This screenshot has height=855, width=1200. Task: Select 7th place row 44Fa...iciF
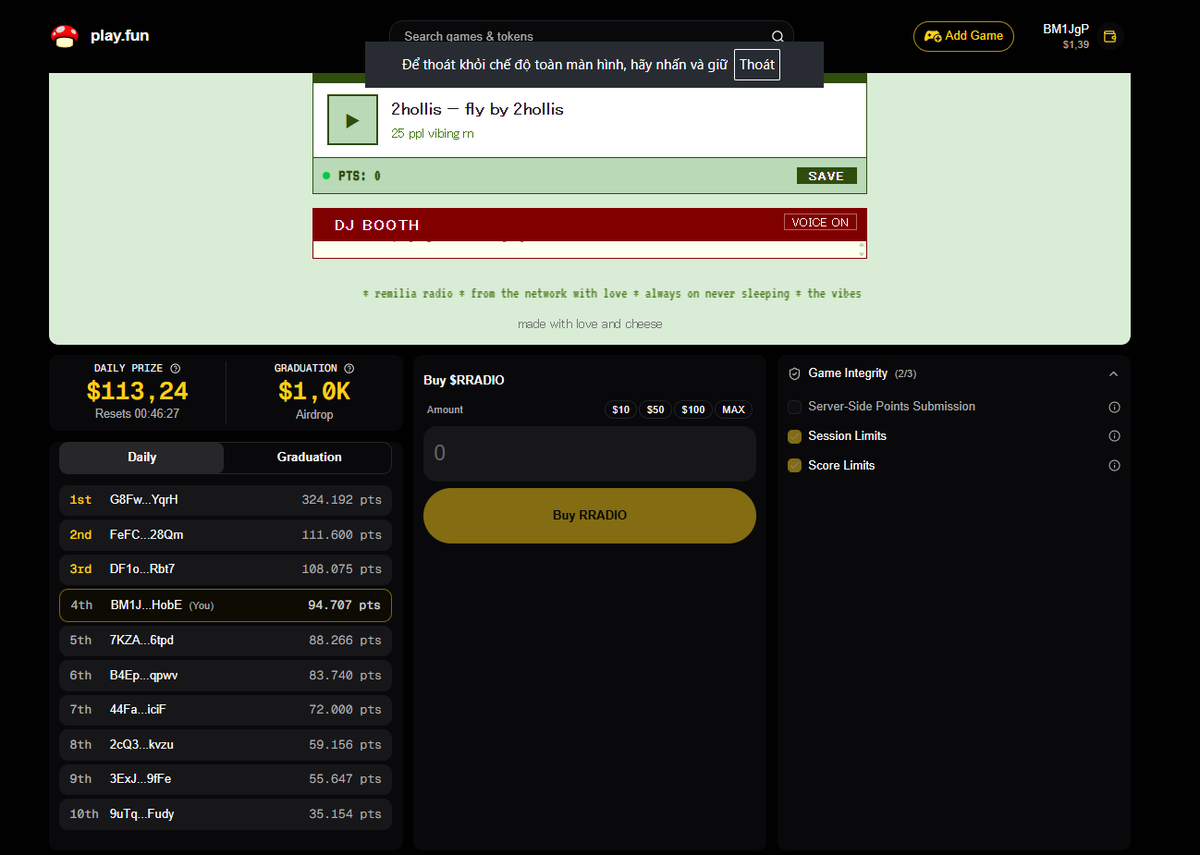(x=225, y=709)
